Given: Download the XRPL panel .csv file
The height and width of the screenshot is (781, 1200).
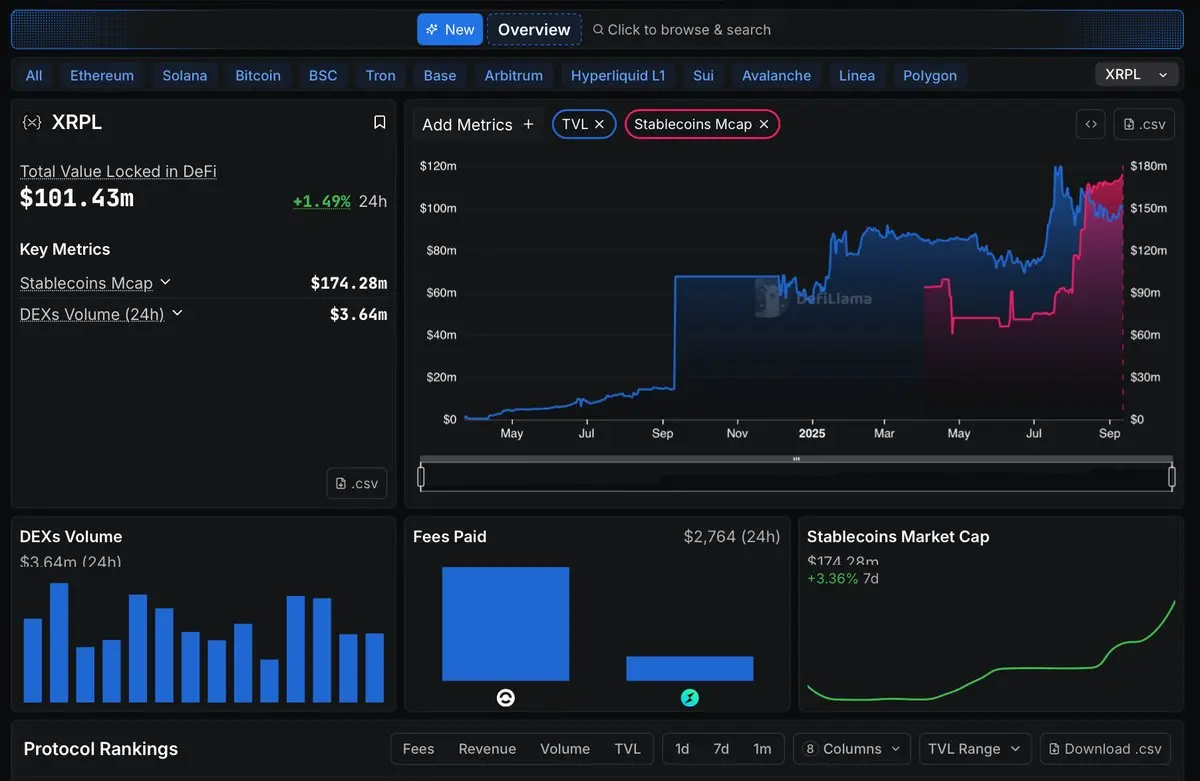Looking at the screenshot, I should (x=357, y=483).
